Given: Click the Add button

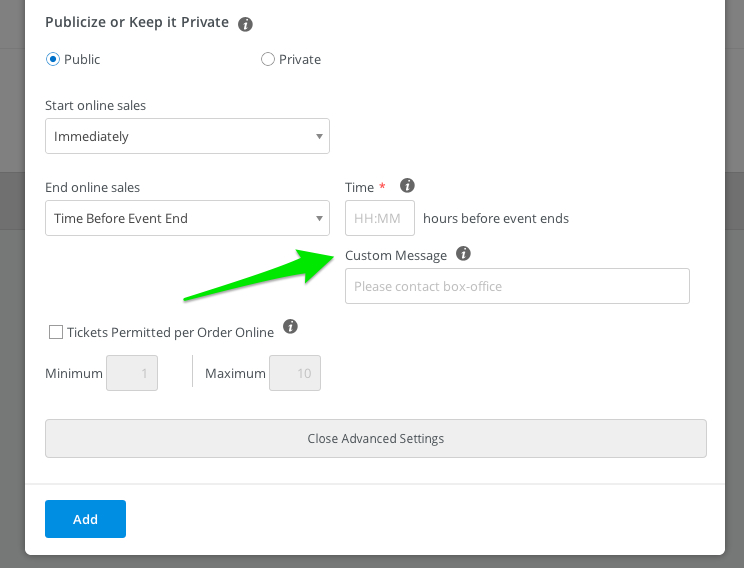Looking at the screenshot, I should (x=85, y=519).
